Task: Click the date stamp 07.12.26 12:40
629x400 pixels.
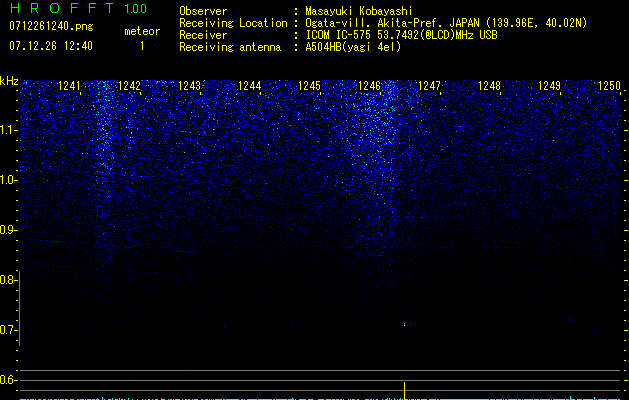Action: (51, 46)
